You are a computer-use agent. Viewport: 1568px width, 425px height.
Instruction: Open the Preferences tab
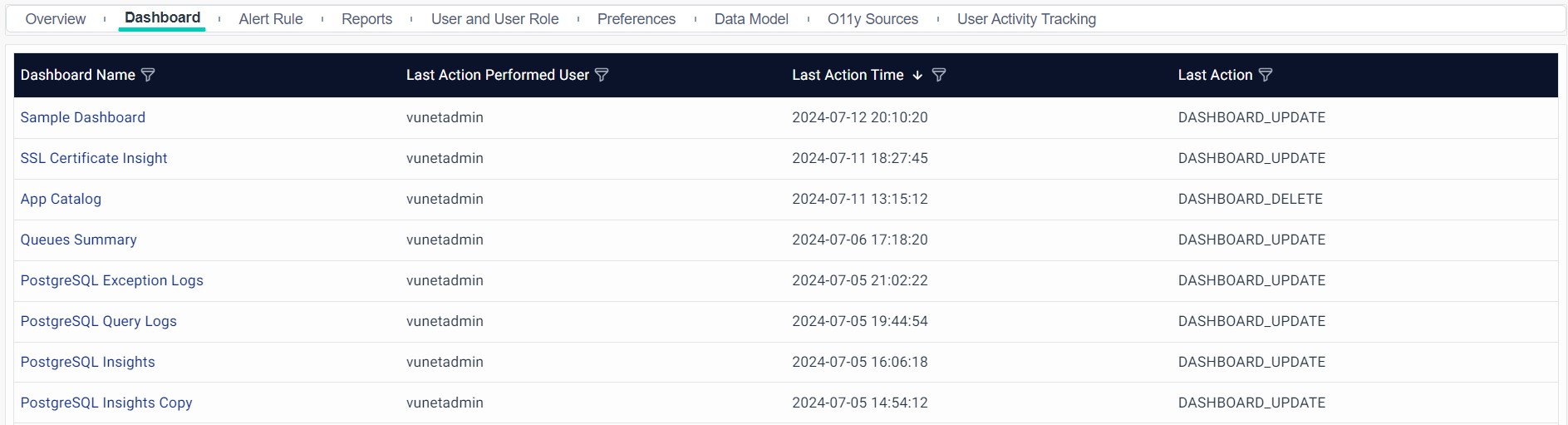(637, 19)
